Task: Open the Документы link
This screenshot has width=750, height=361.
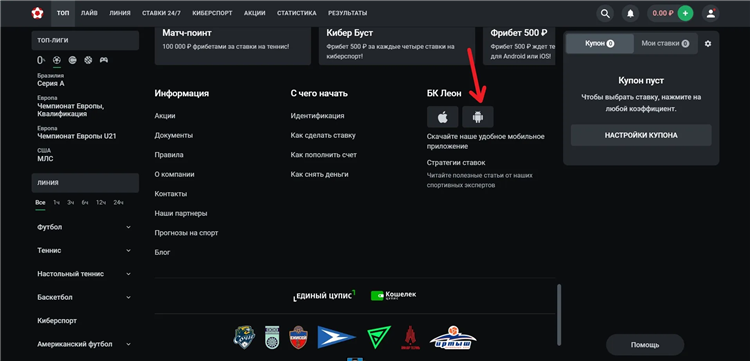Action: point(174,135)
